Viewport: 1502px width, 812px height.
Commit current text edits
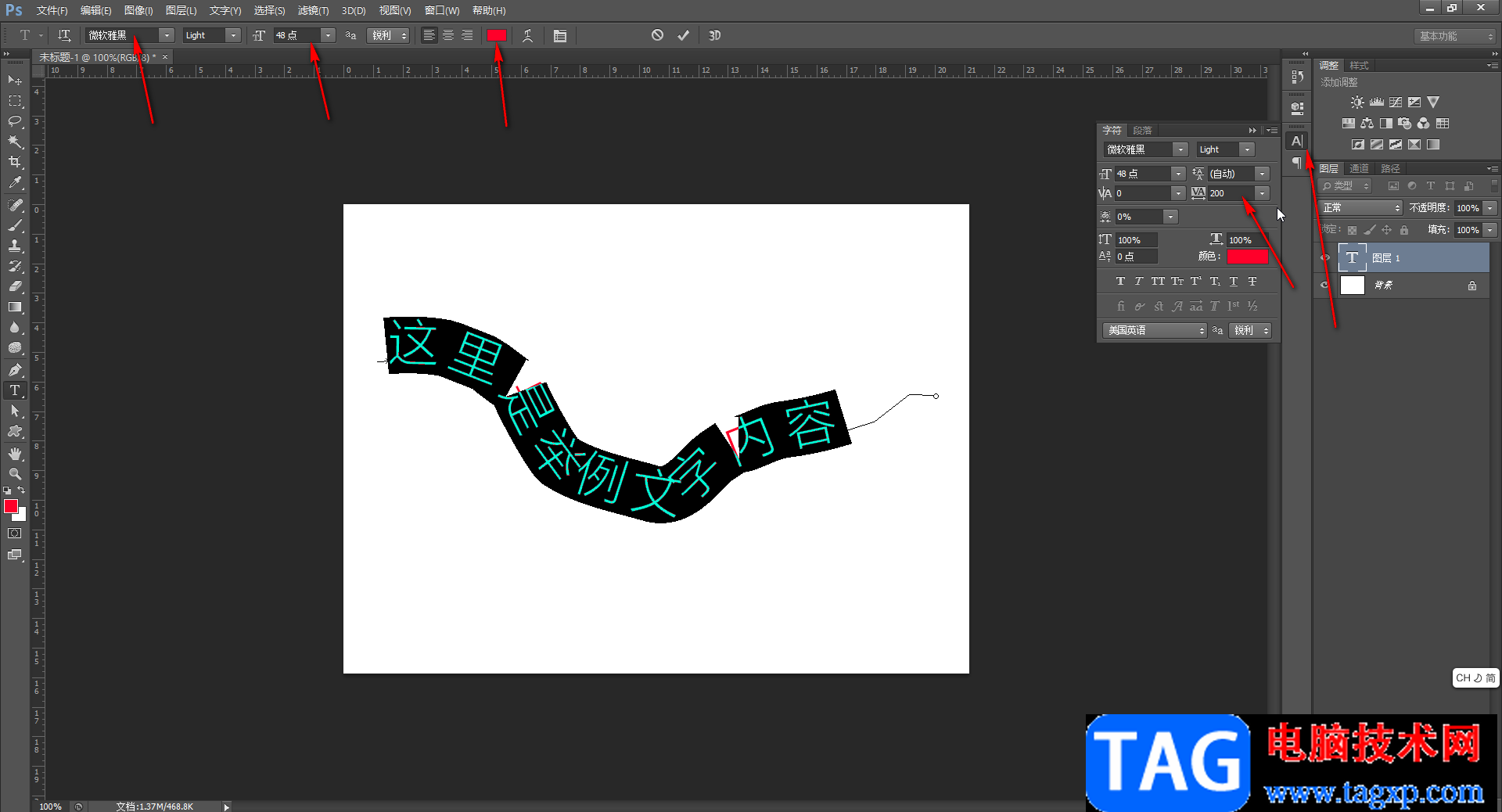pyautogui.click(x=683, y=35)
